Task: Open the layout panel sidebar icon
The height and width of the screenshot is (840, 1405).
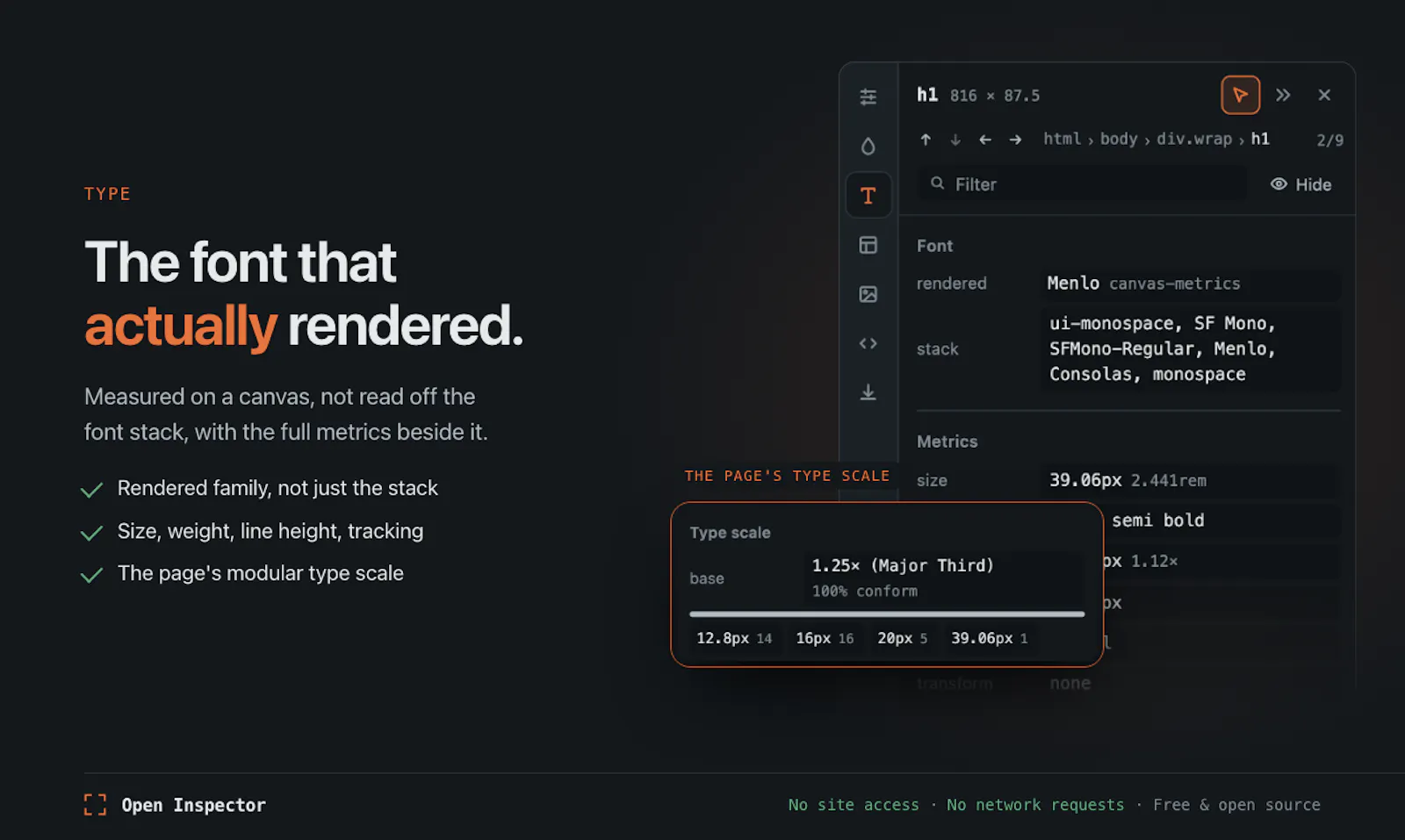Action: (868, 245)
